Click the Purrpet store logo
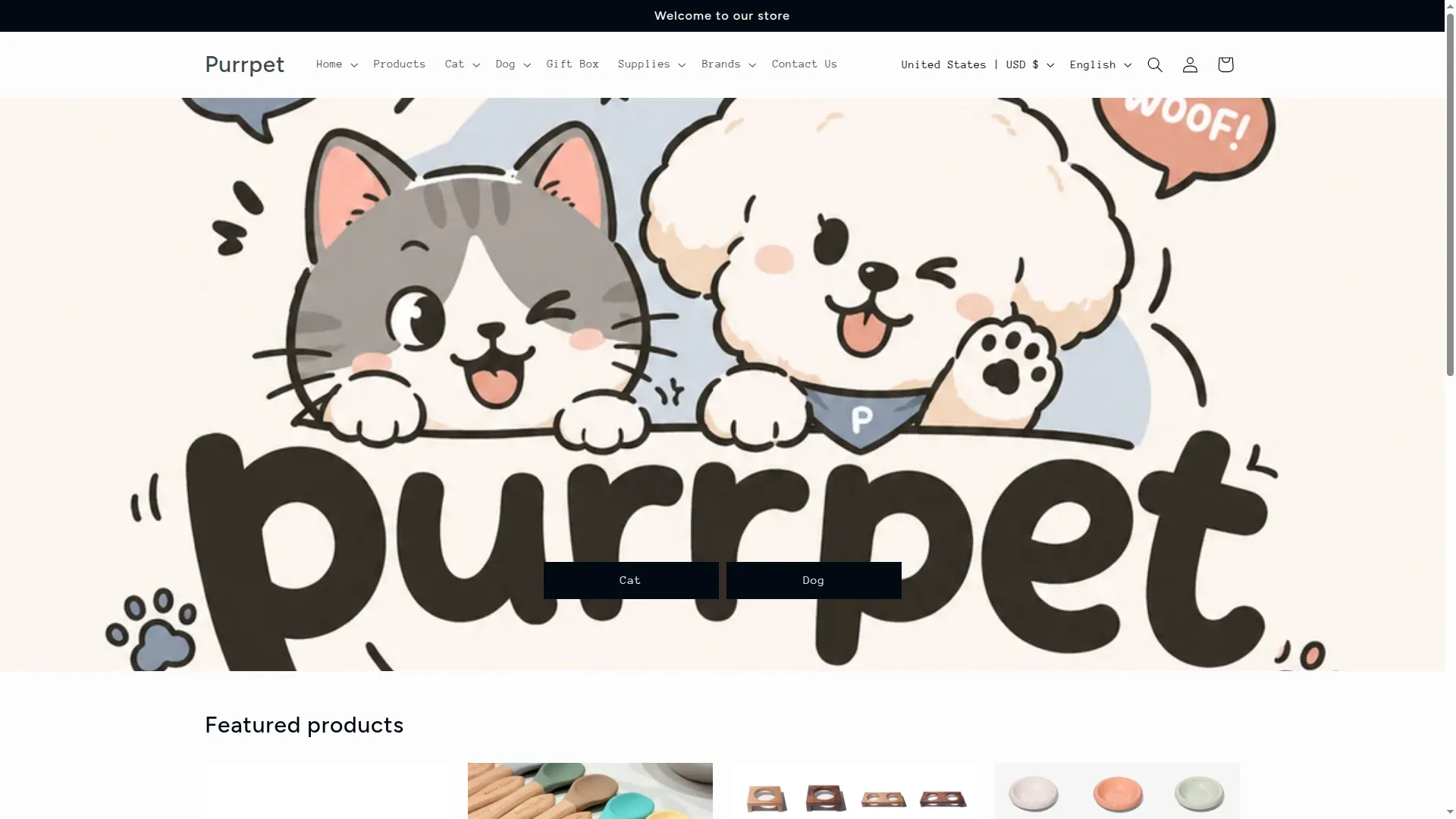The height and width of the screenshot is (819, 1456). click(x=245, y=64)
